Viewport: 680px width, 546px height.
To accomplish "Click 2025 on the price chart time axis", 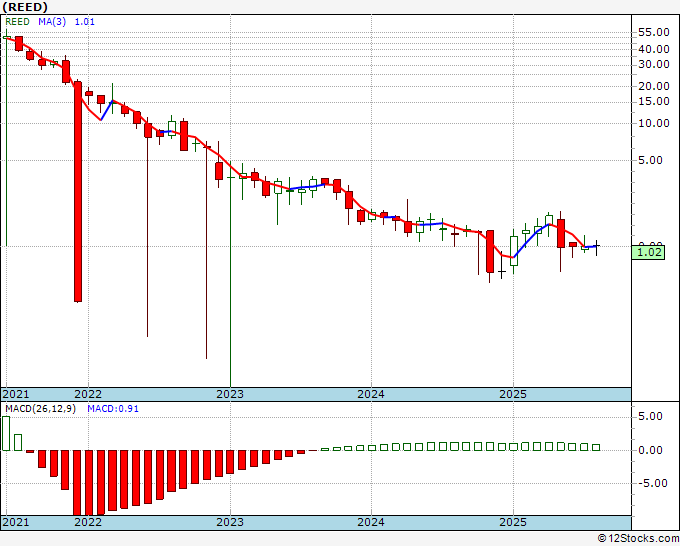I will (513, 394).
